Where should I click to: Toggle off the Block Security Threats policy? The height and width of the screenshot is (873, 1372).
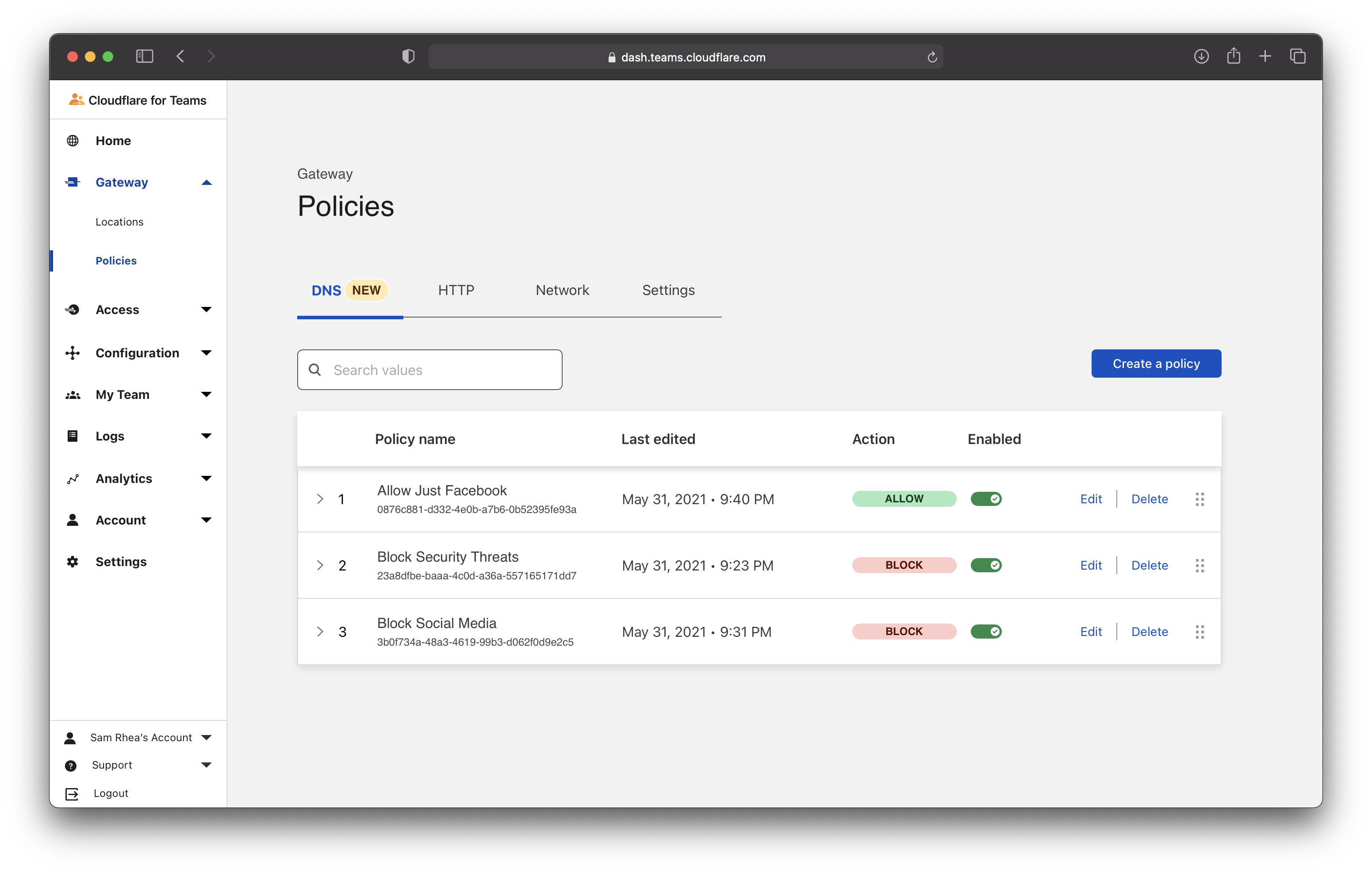986,565
